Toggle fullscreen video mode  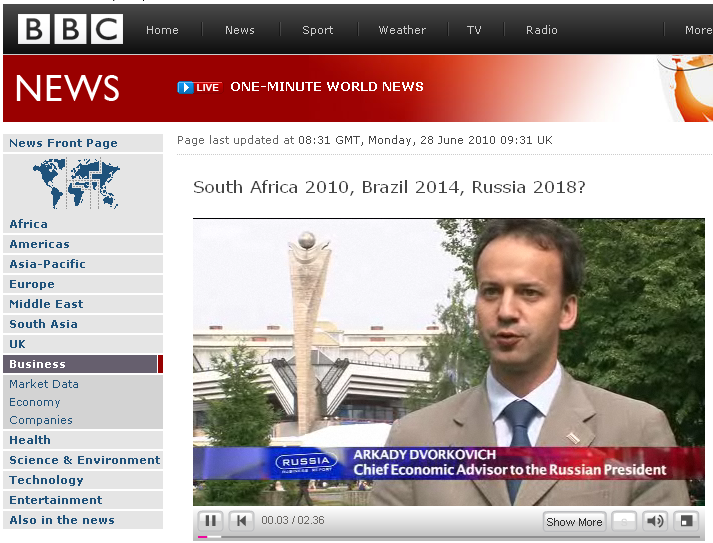686,521
